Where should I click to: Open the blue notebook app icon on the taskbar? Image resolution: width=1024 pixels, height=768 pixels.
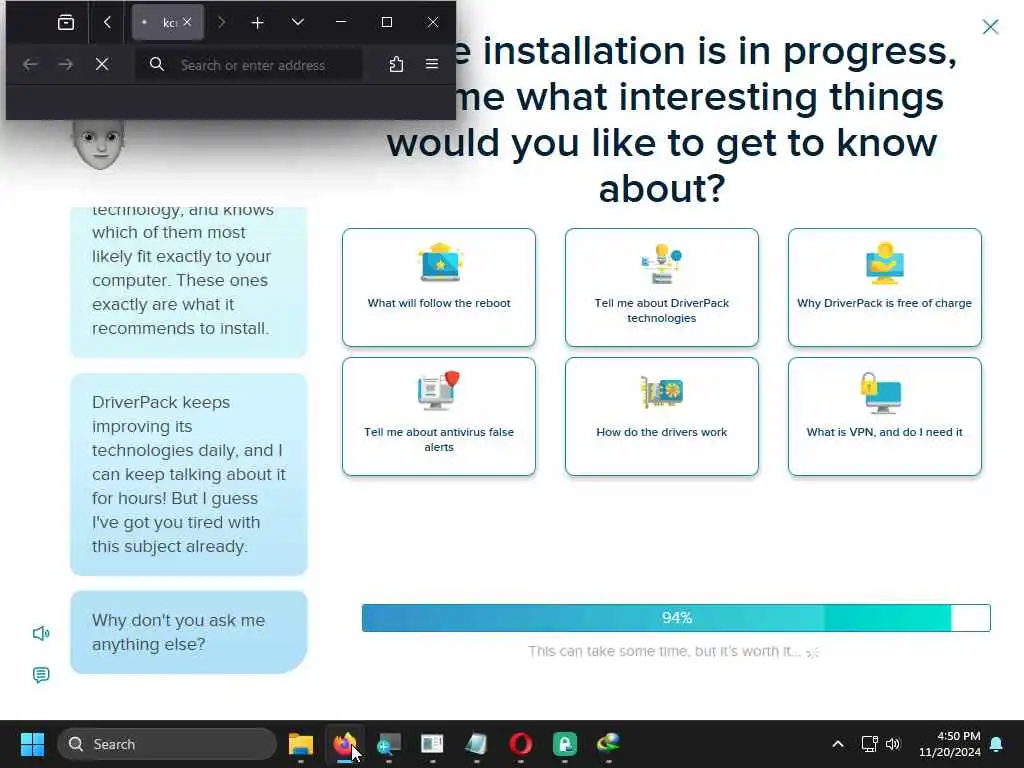(476, 744)
